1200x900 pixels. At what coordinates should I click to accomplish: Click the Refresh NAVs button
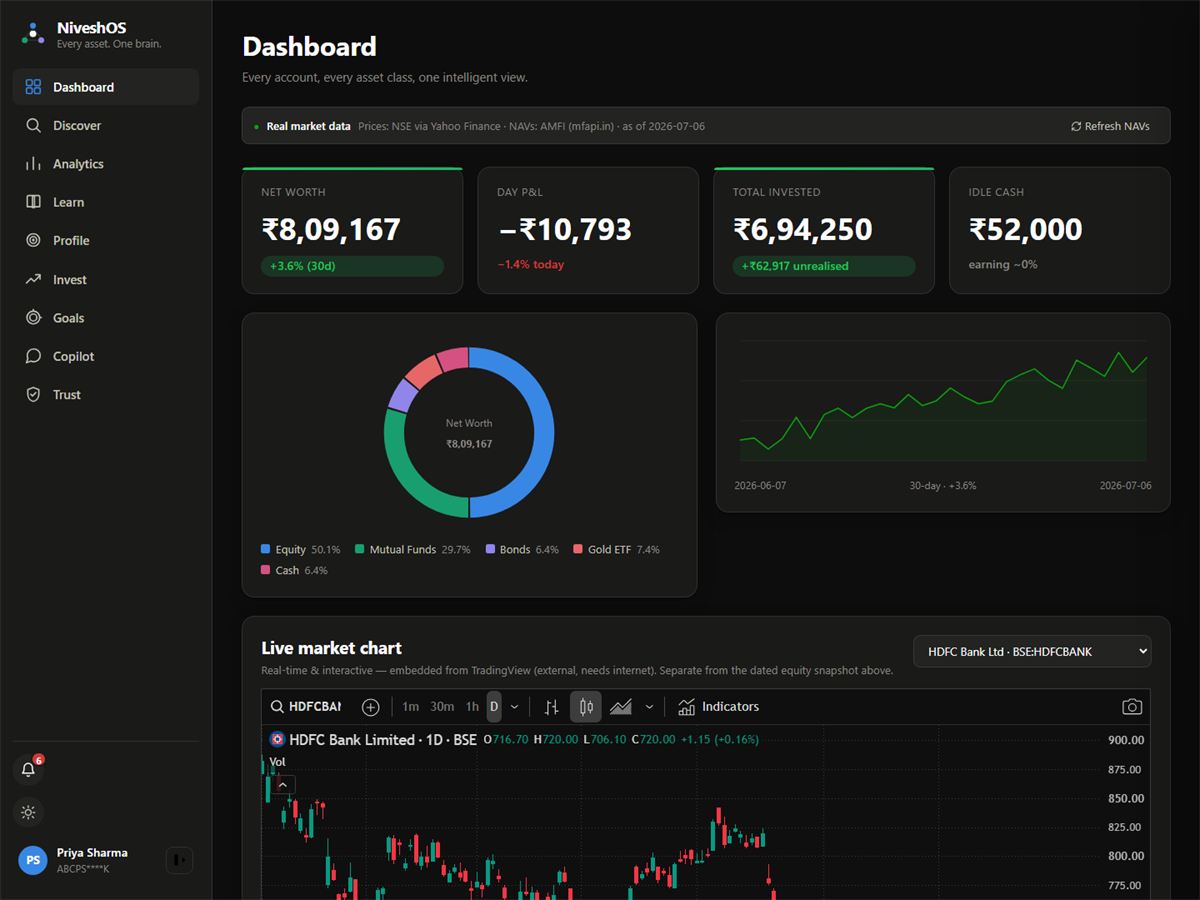1110,126
